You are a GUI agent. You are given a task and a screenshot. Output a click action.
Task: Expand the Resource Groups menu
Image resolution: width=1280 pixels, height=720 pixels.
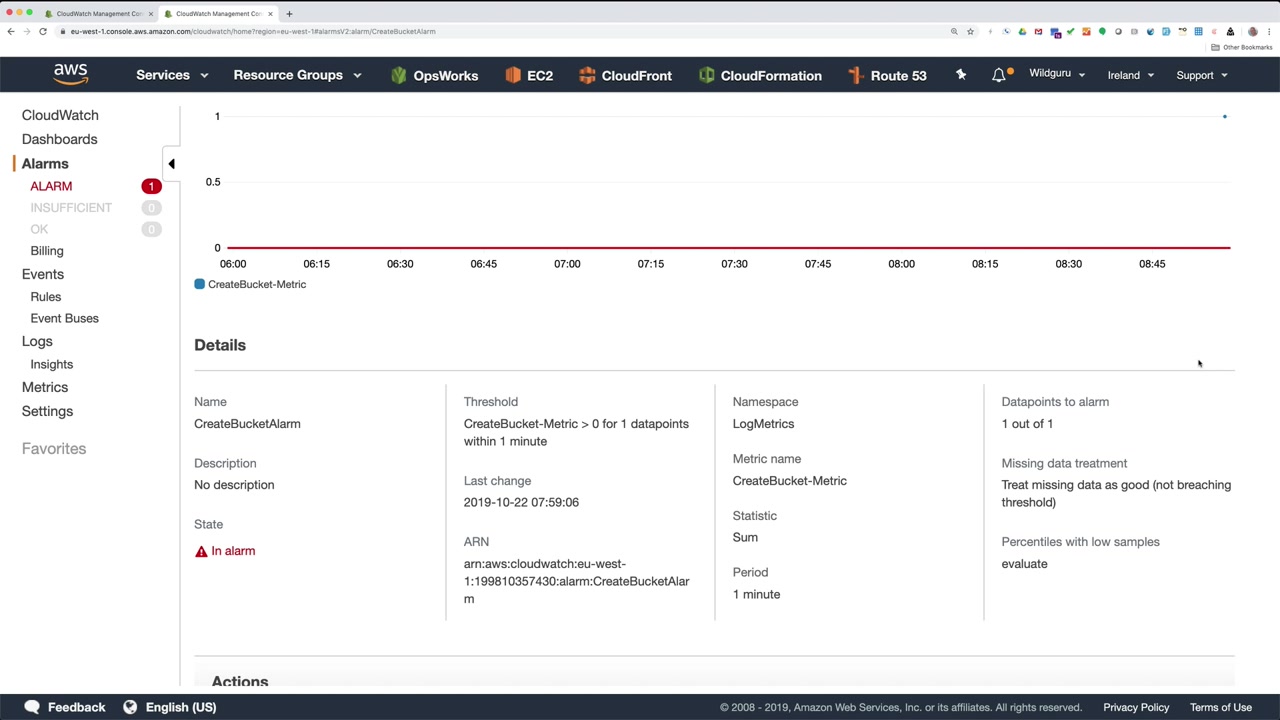pos(297,75)
